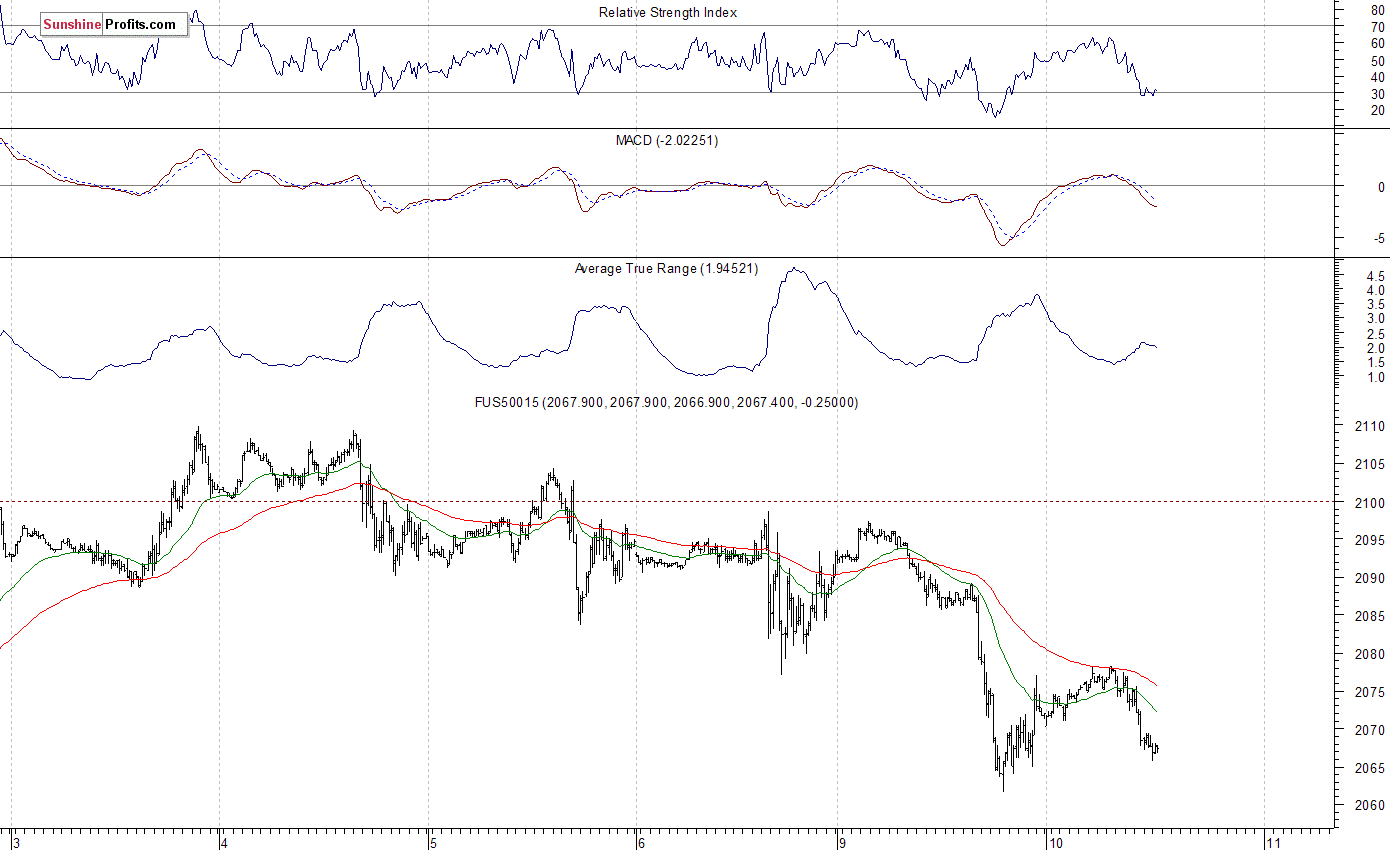1390x850 pixels.
Task: Click the 0 label on MACD axis
Action: (x=1381, y=187)
